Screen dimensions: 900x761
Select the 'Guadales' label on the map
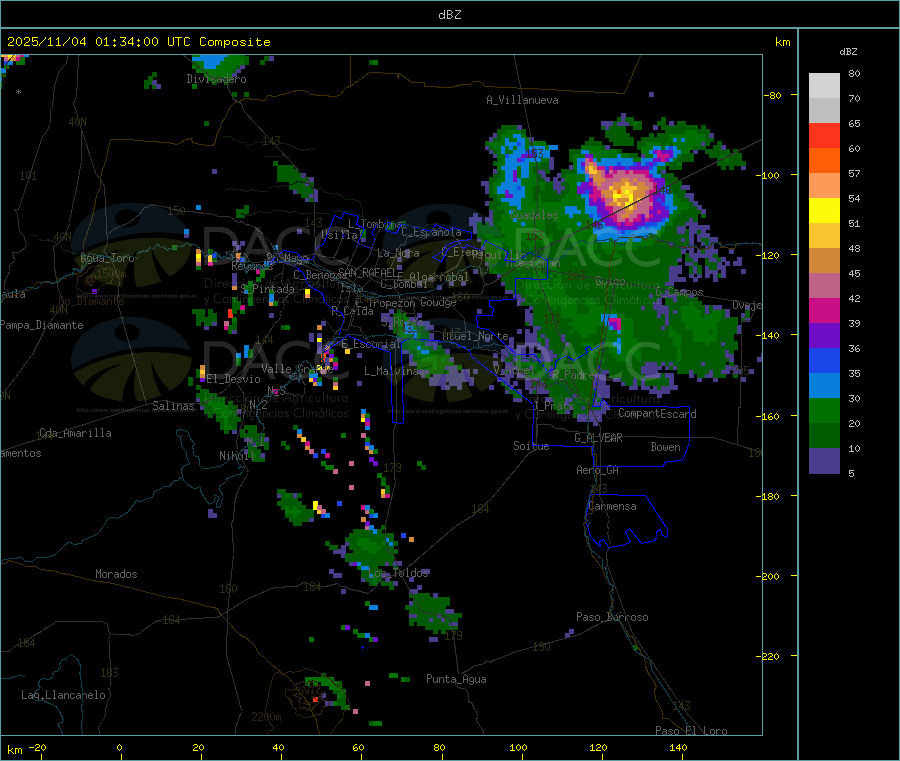tap(534, 215)
